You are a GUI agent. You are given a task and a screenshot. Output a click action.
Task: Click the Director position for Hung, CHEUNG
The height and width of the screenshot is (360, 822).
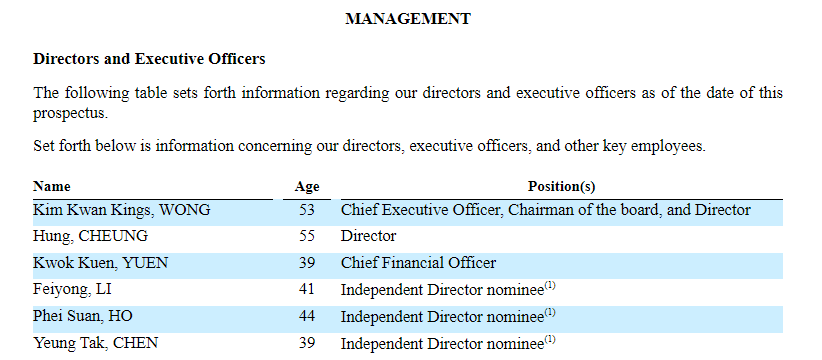tap(369, 236)
